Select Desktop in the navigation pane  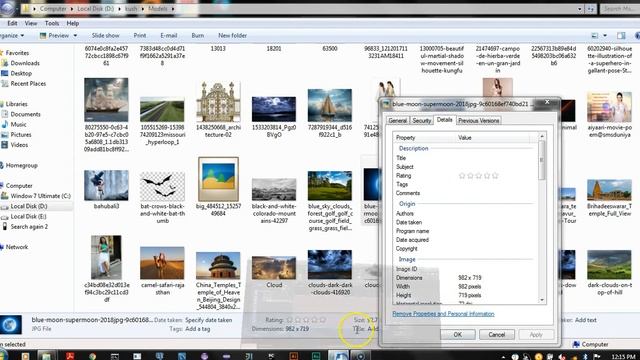21,73
